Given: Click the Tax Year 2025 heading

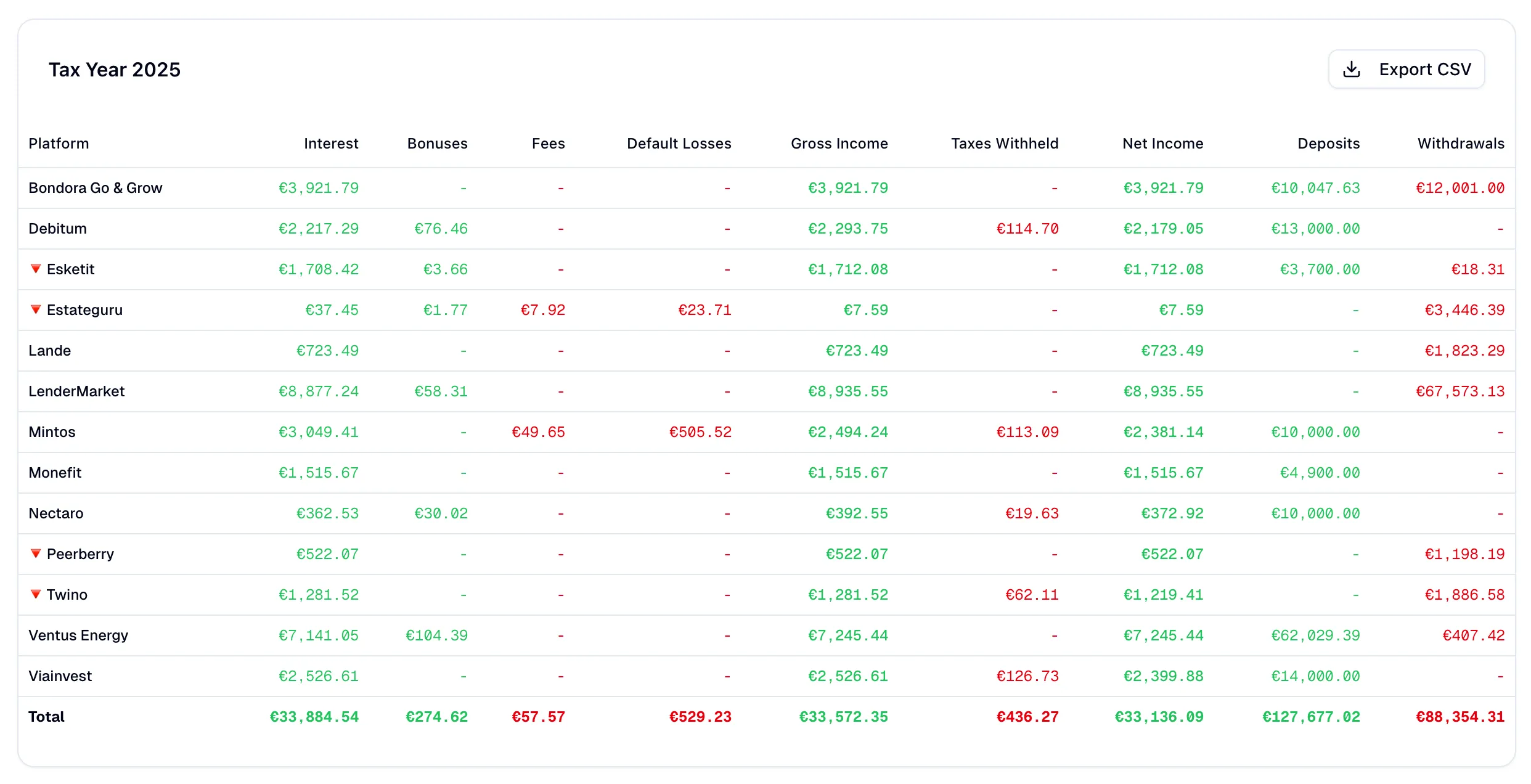Looking at the screenshot, I should [x=115, y=69].
